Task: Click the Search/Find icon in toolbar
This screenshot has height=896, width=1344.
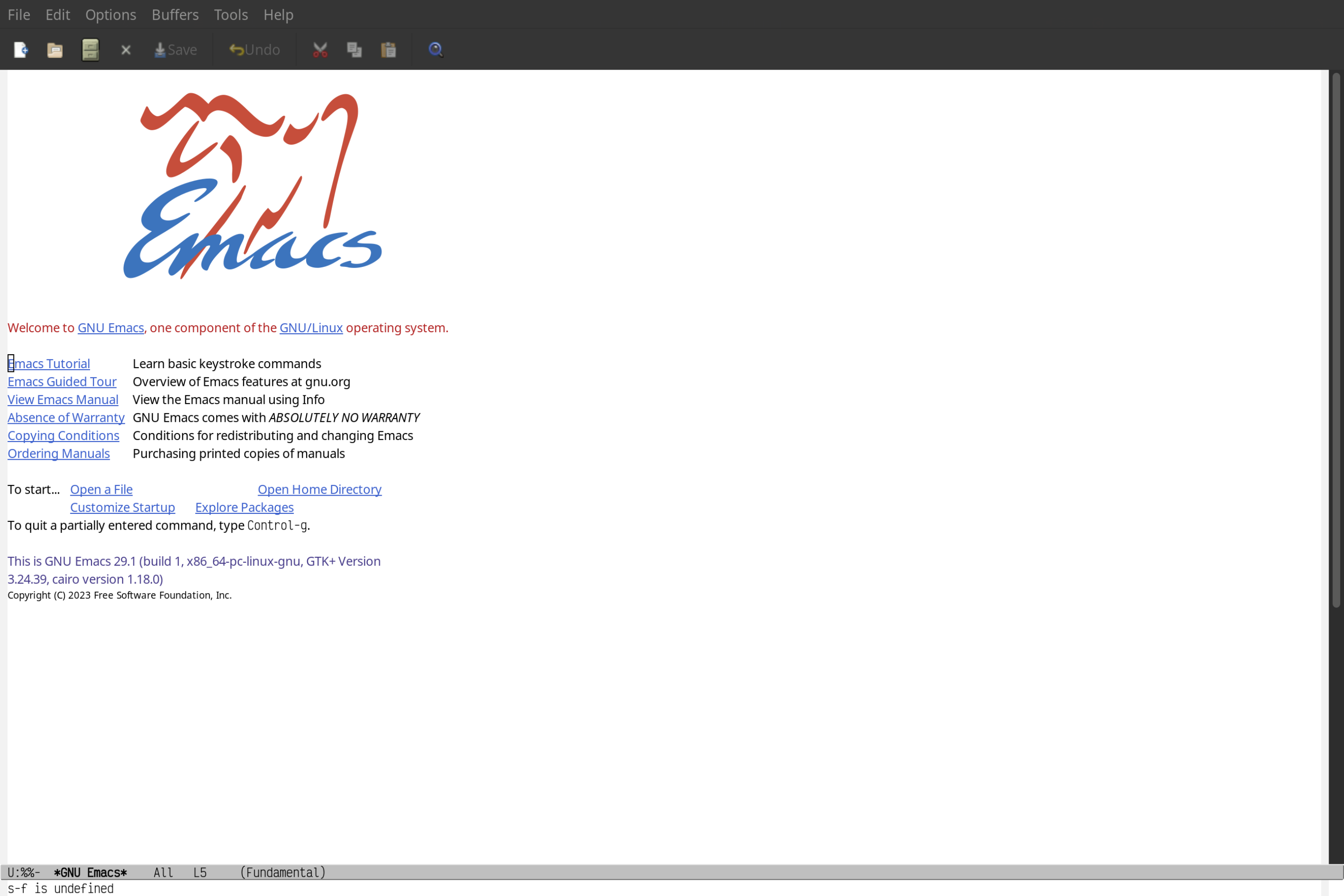Action: pos(435,49)
